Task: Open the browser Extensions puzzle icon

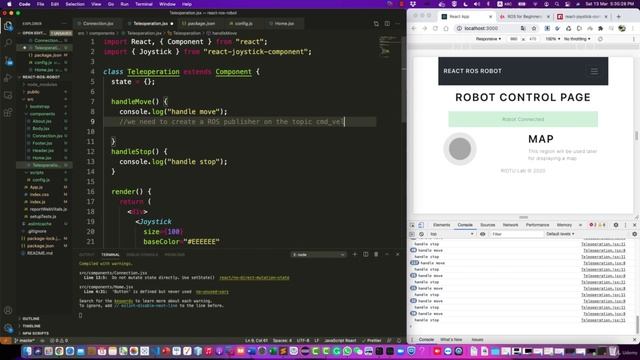Action: click(x=600, y=28)
